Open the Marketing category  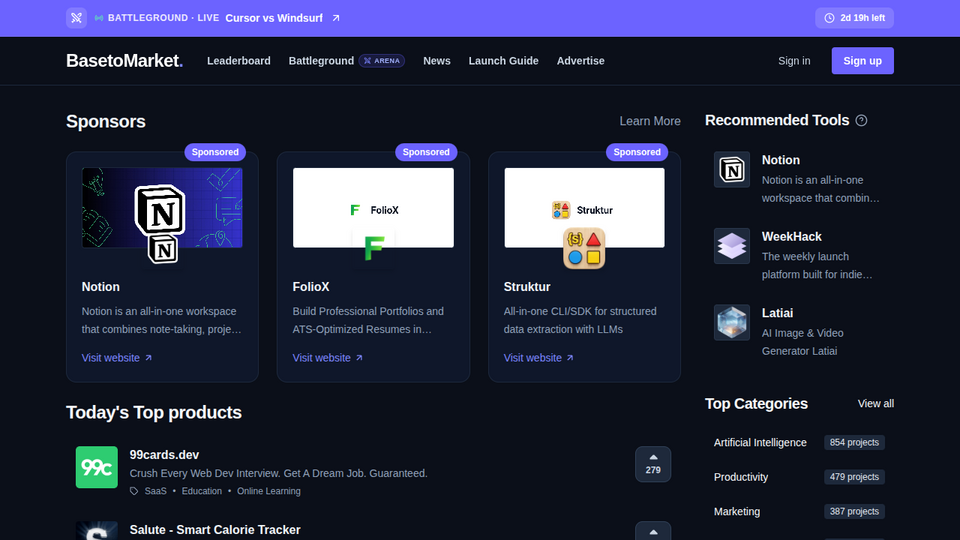click(x=737, y=511)
